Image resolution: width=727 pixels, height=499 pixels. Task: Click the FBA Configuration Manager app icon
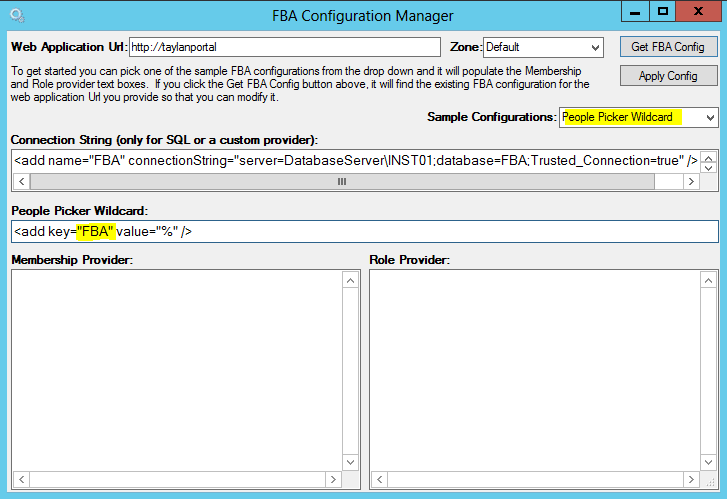(17, 15)
